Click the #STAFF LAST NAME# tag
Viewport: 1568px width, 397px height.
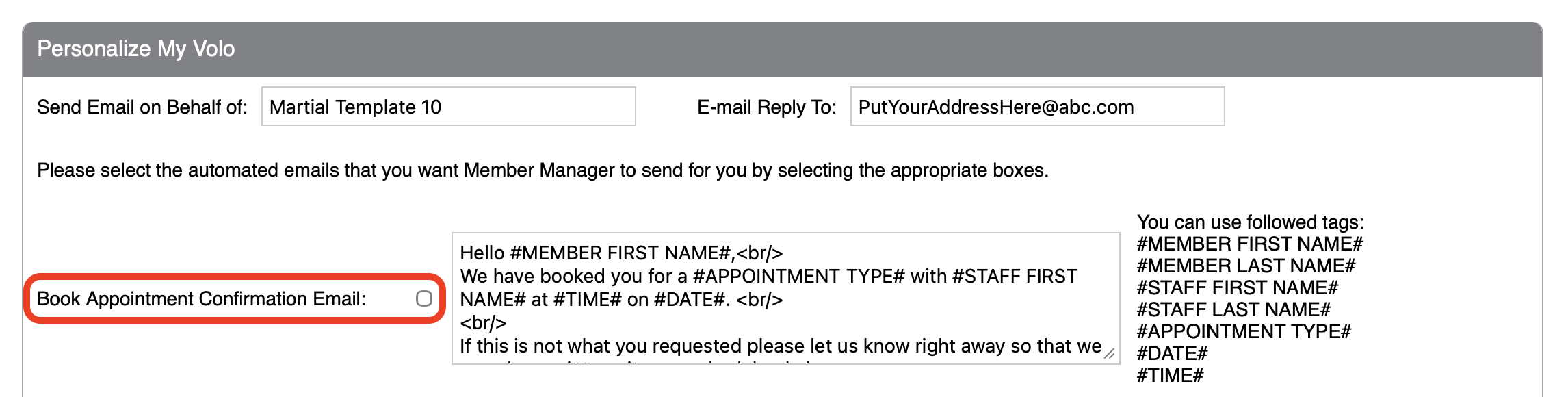click(x=1233, y=310)
